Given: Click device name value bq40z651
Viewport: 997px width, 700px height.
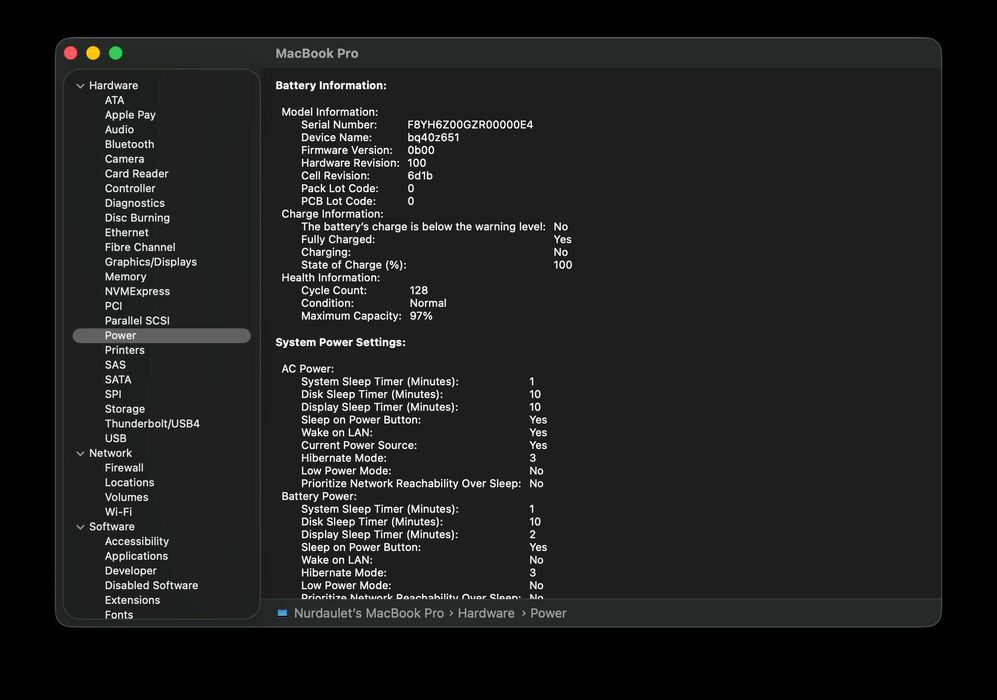Looking at the screenshot, I should pyautogui.click(x=433, y=137).
